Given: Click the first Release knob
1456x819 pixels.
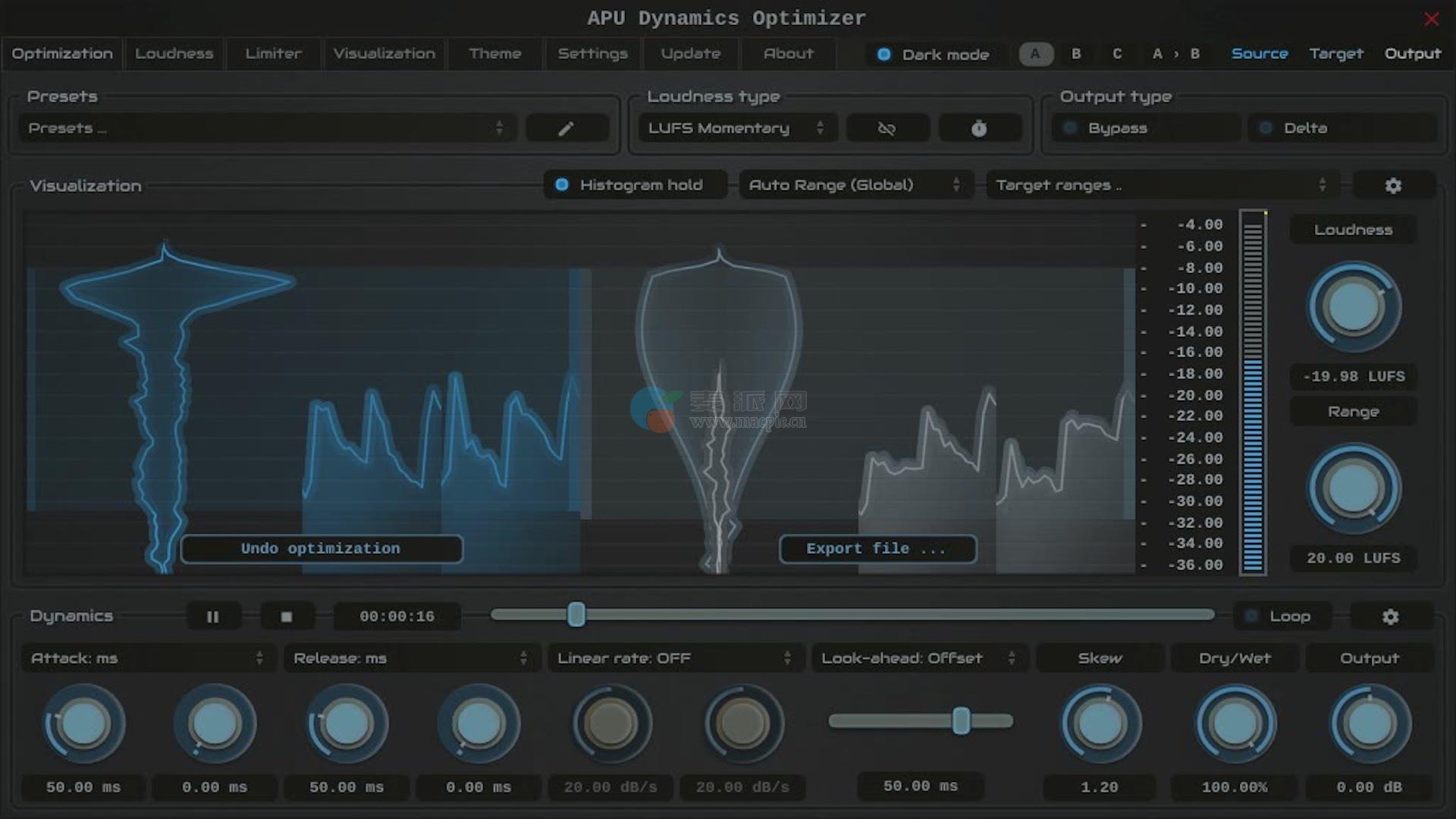Looking at the screenshot, I should [x=347, y=723].
